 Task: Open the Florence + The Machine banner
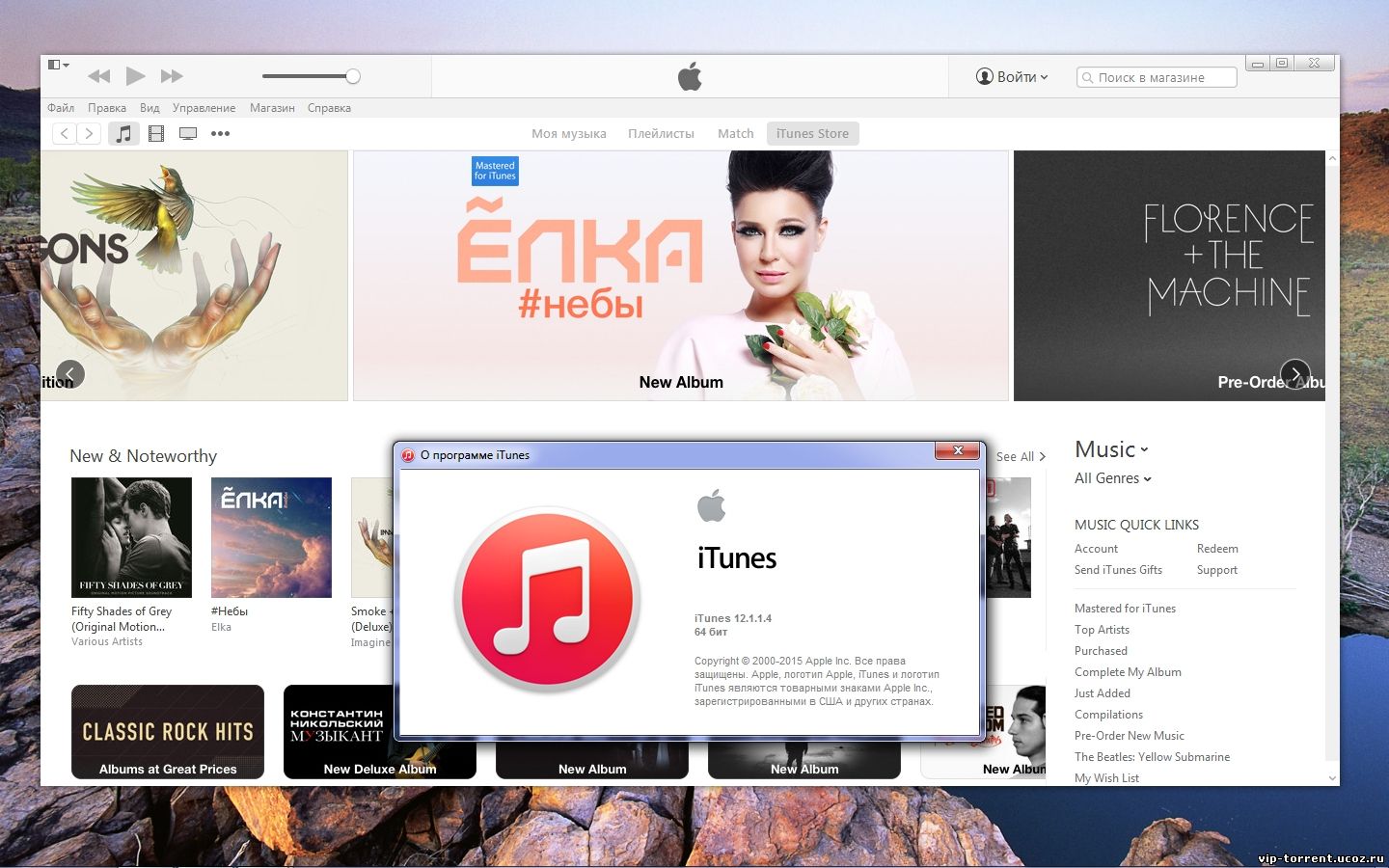click(x=1169, y=275)
